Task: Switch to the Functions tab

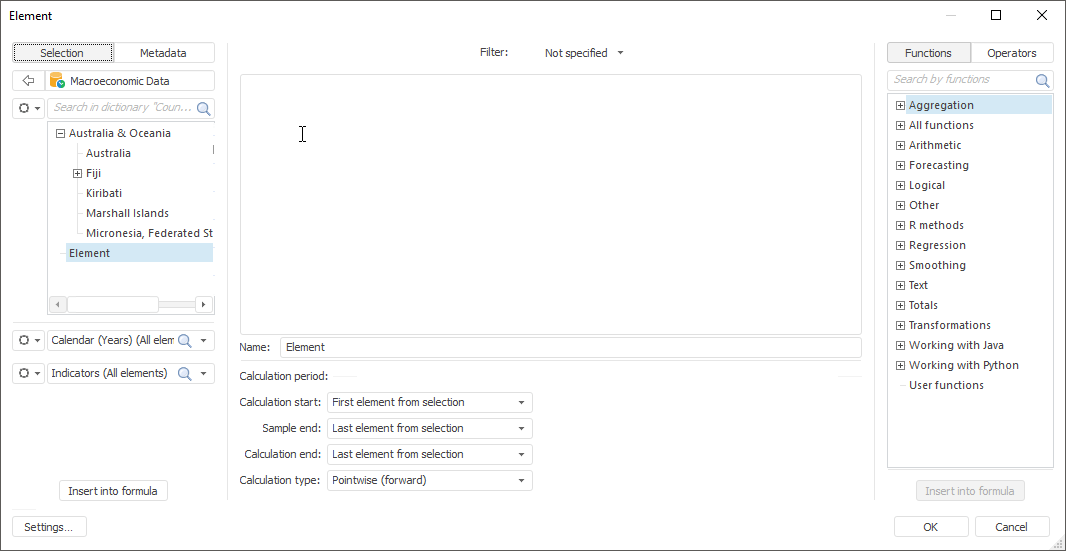Action: coord(928,52)
